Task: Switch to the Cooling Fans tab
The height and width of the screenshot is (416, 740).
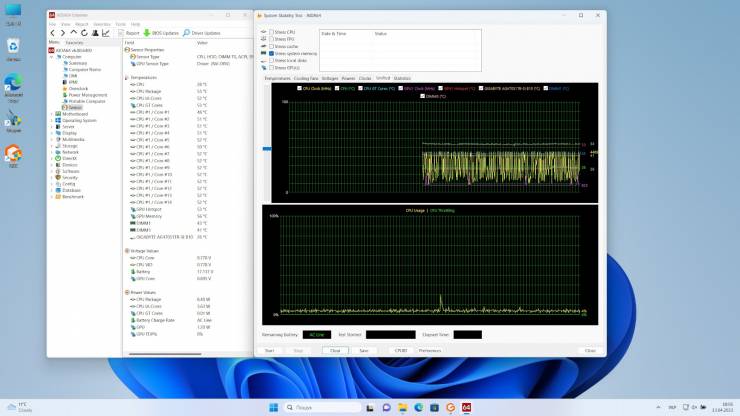Action: click(x=306, y=78)
